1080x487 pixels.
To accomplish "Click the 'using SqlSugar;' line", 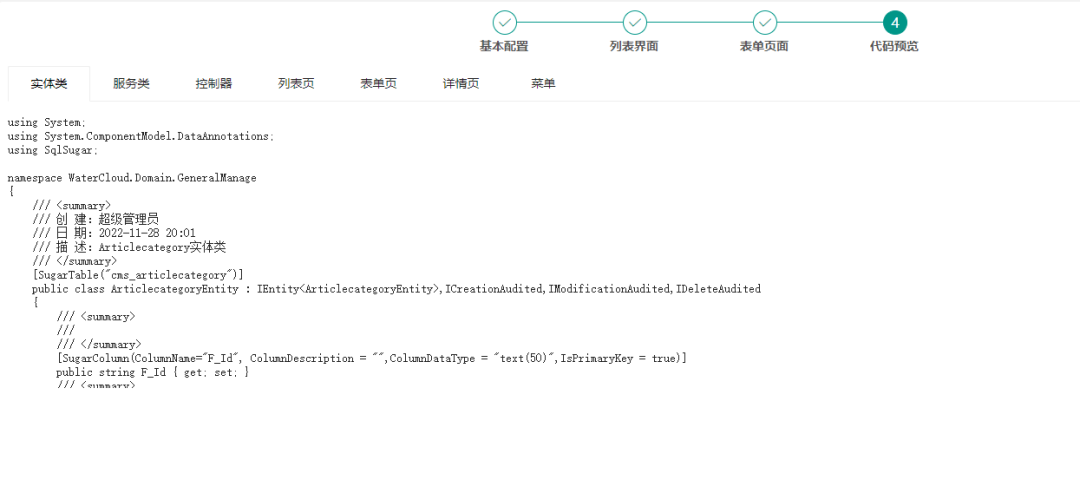I will [53, 150].
